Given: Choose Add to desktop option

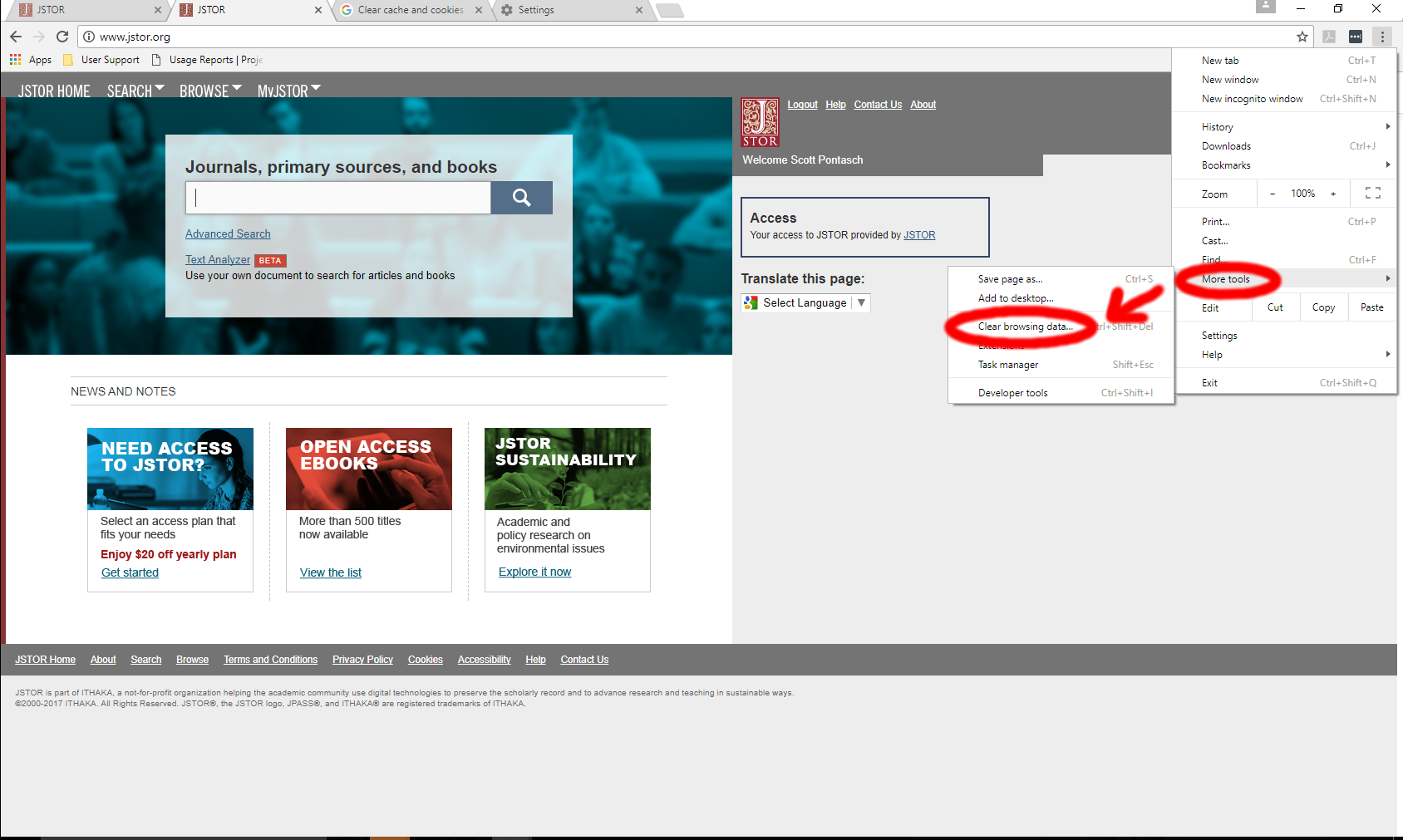Looking at the screenshot, I should coord(1061,298).
